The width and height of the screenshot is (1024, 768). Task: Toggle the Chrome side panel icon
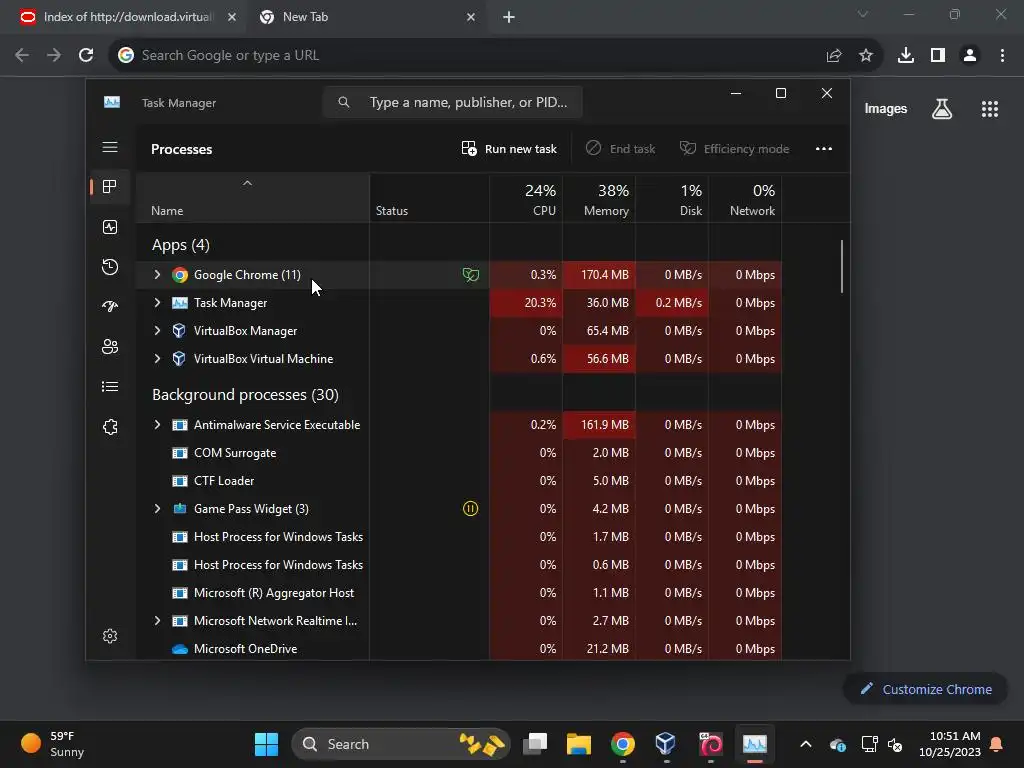pos(937,56)
